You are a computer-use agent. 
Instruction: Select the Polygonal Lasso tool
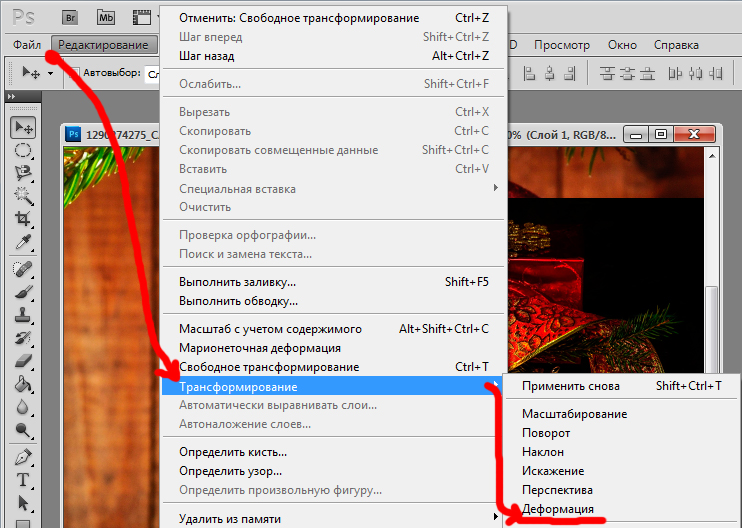point(23,173)
